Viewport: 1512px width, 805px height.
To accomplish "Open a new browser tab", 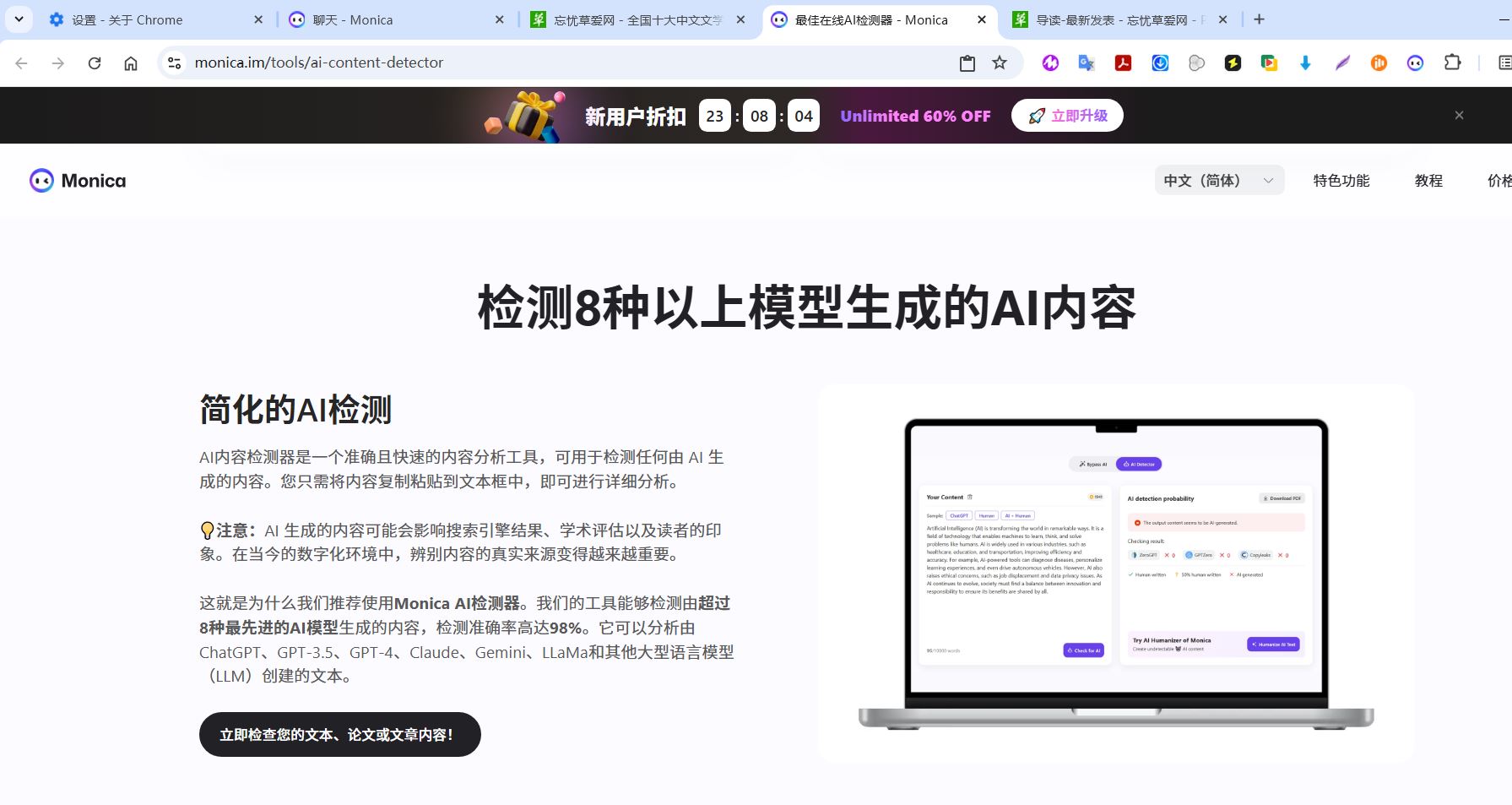I will click(x=1260, y=19).
